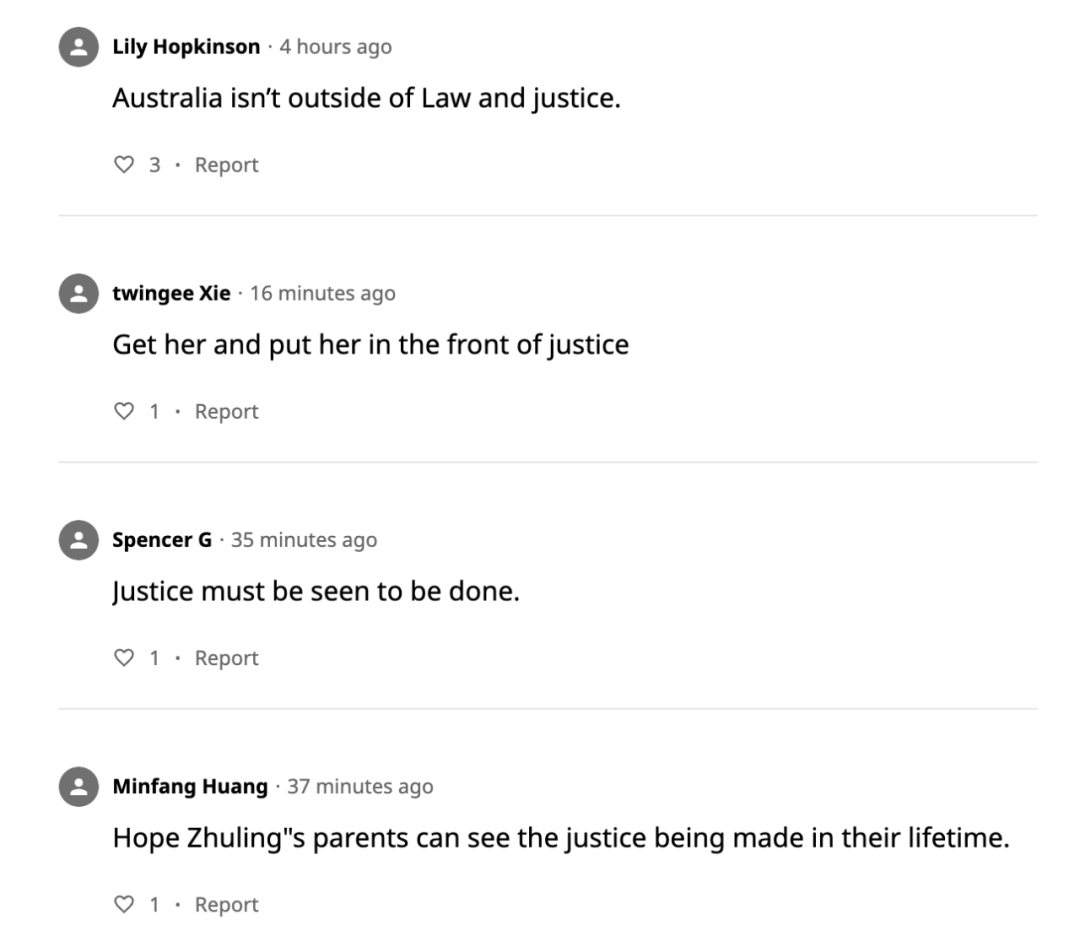Open Spencer G's profile name
The image size is (1080, 947).
162,541
